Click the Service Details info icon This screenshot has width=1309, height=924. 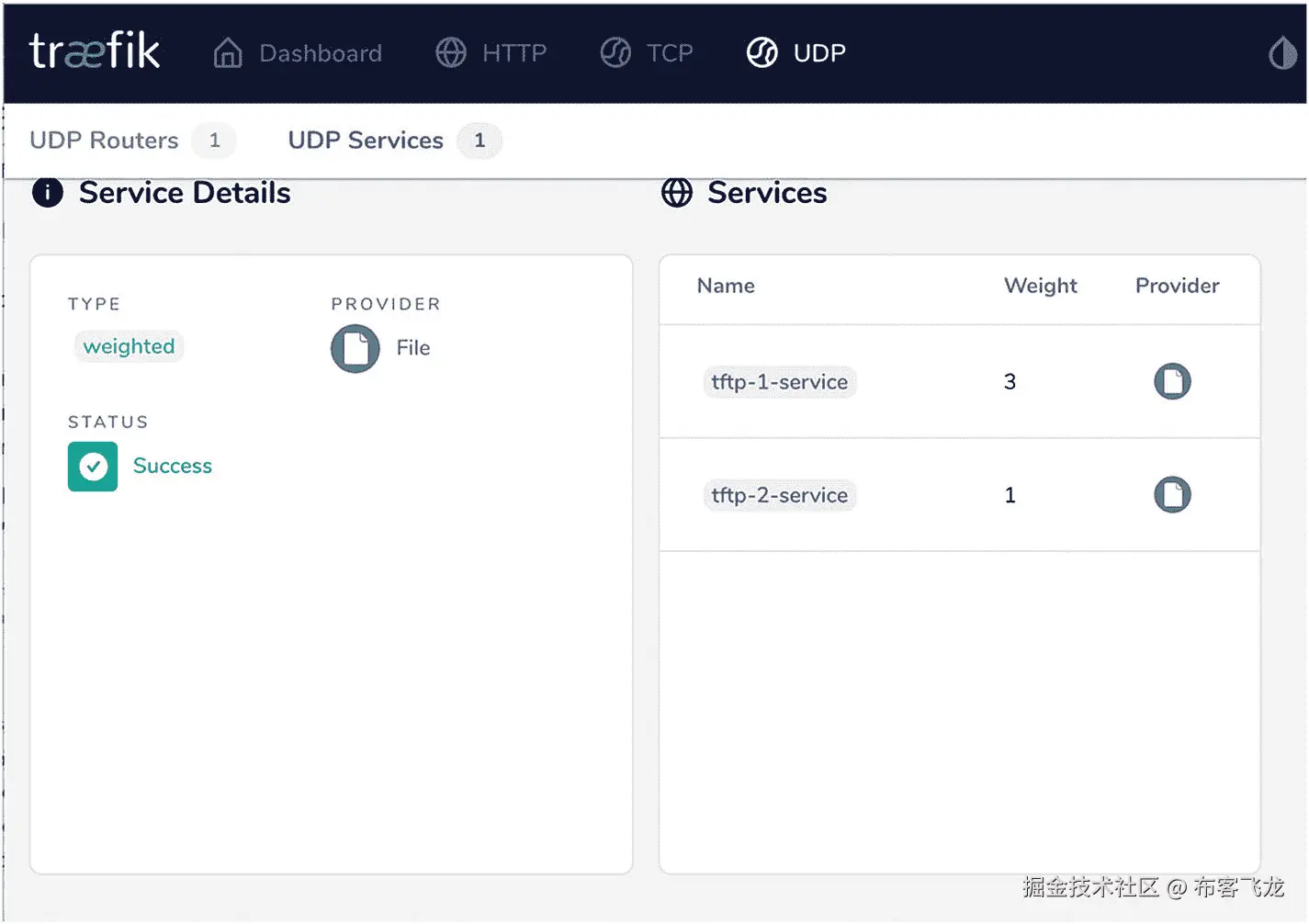coord(48,193)
